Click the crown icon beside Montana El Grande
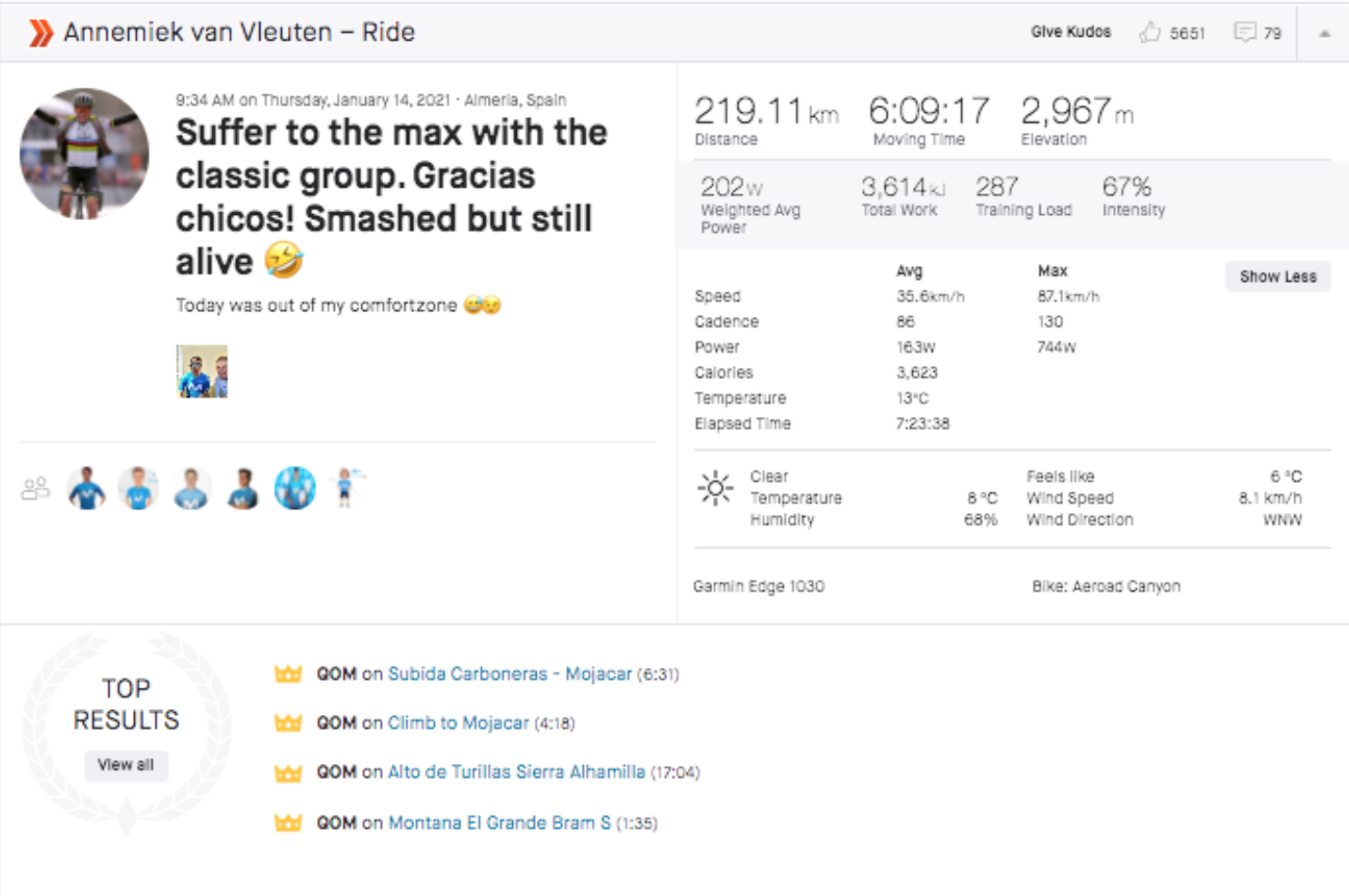 [x=288, y=822]
